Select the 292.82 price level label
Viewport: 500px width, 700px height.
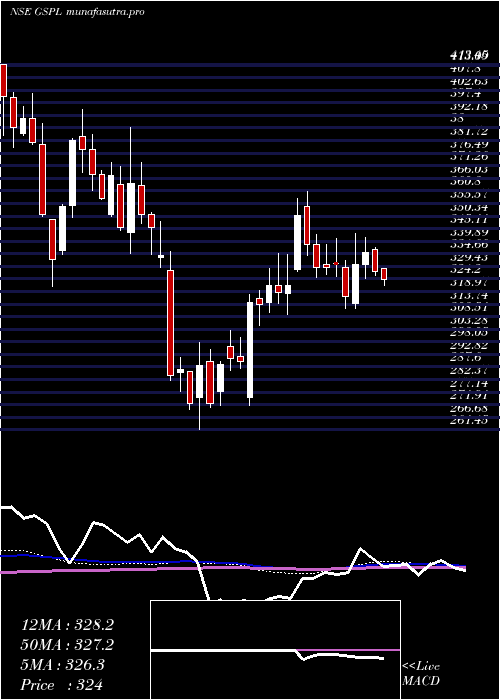(469, 346)
